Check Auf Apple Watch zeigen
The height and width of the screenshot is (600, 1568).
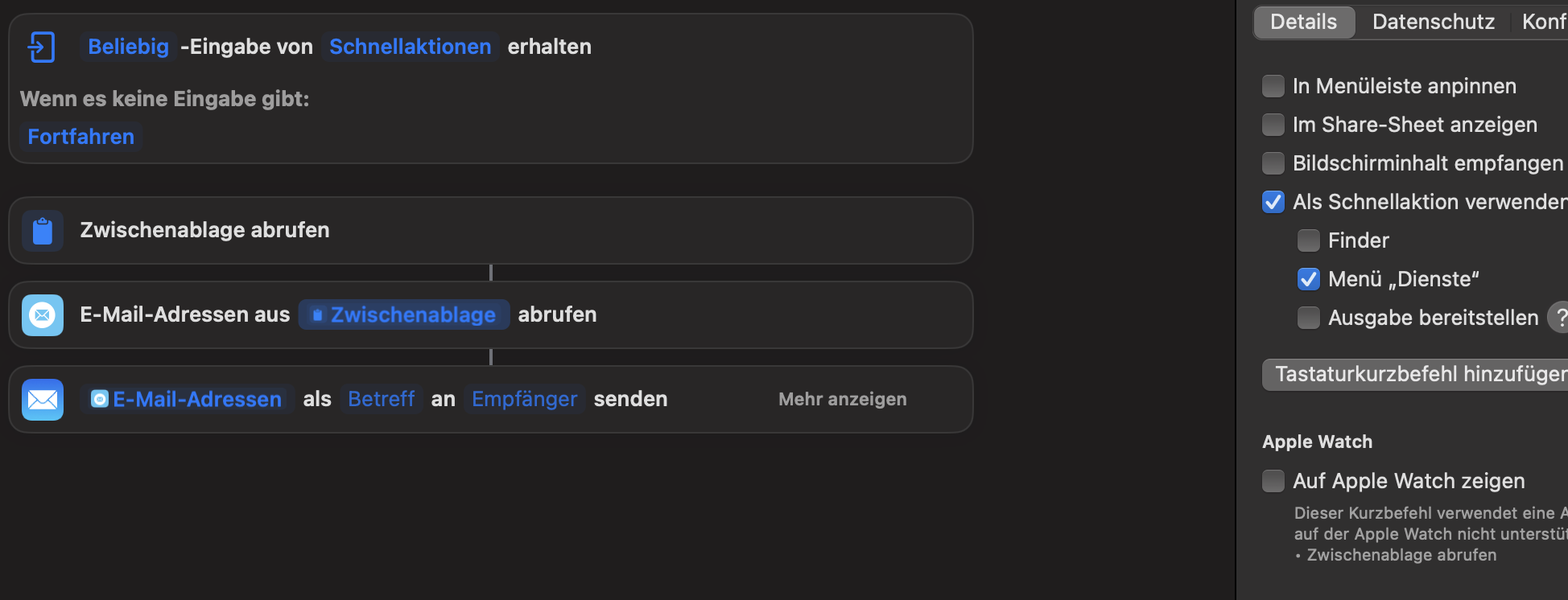[1273, 481]
